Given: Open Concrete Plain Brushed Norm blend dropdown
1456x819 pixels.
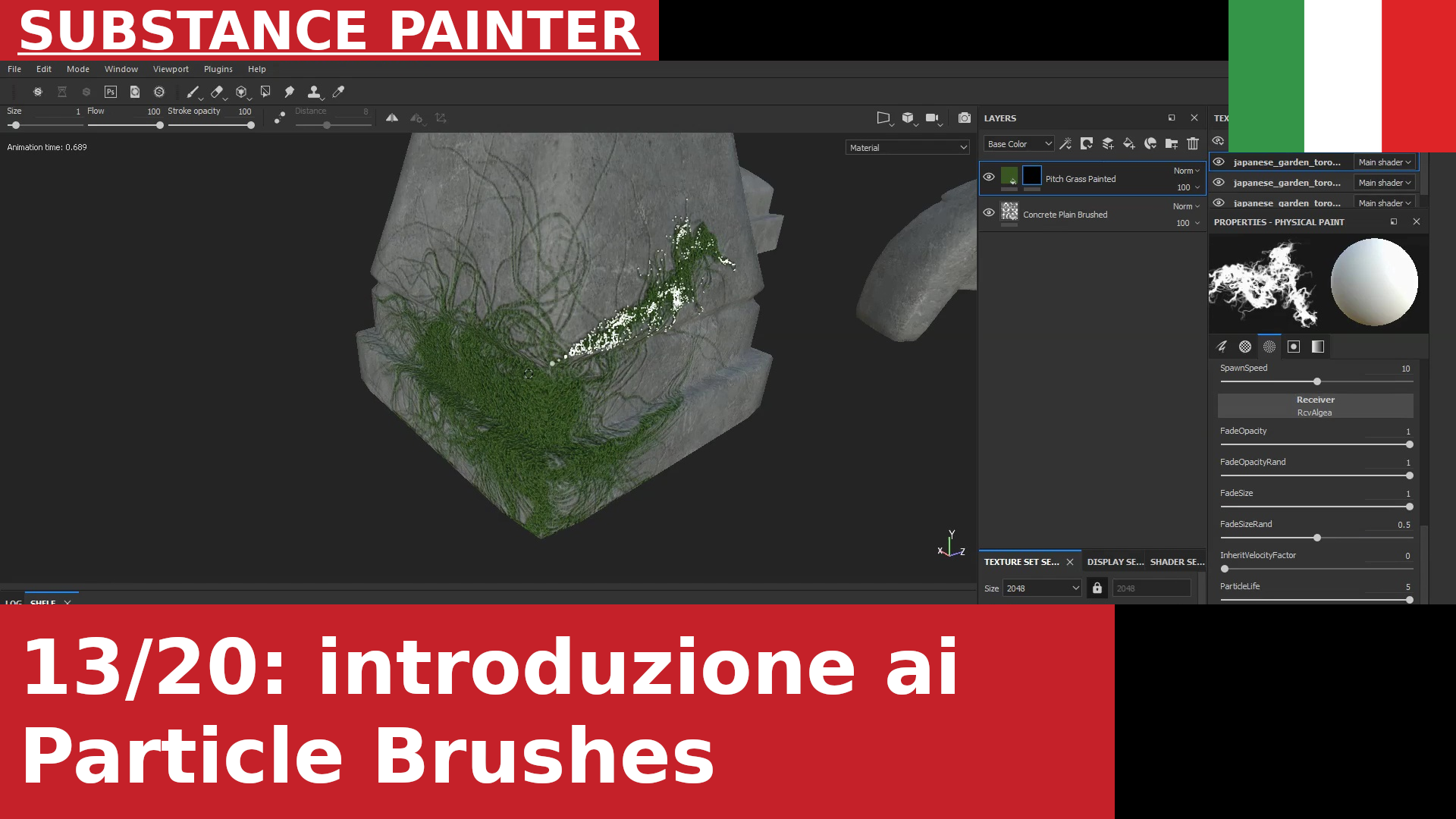Looking at the screenshot, I should point(1187,206).
